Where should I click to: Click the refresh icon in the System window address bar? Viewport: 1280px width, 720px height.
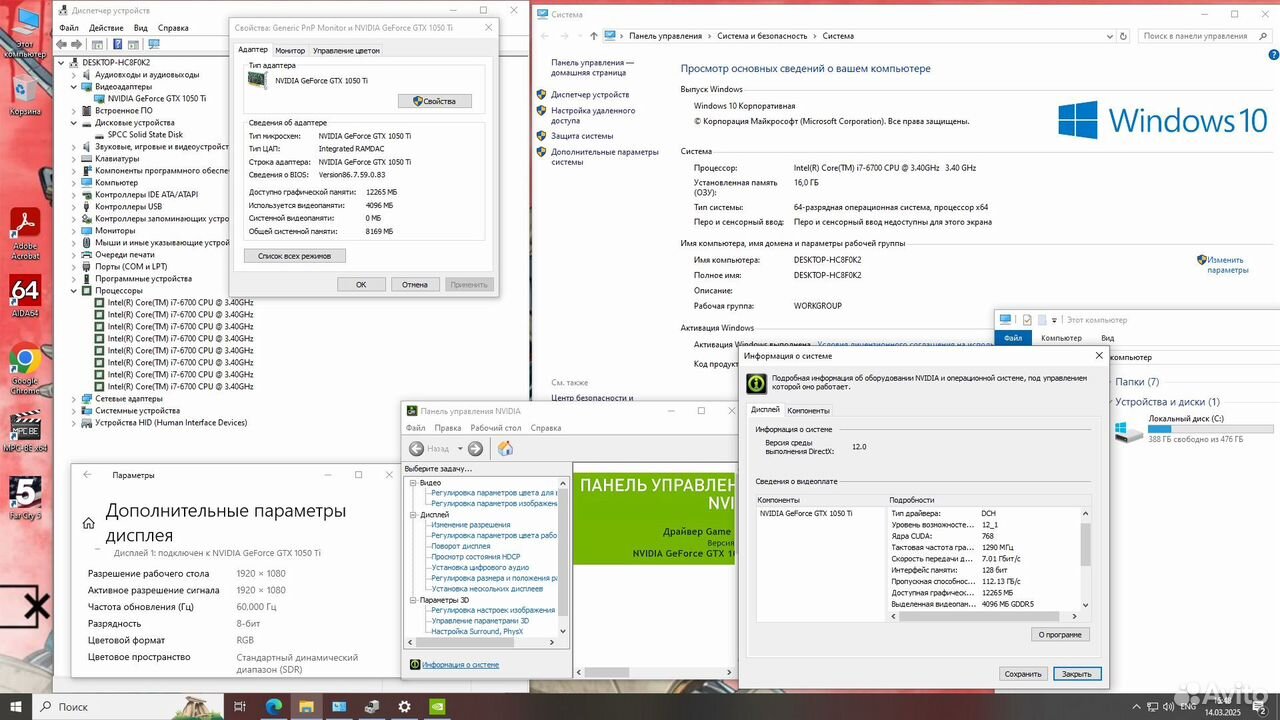pyautogui.click(x=1124, y=36)
